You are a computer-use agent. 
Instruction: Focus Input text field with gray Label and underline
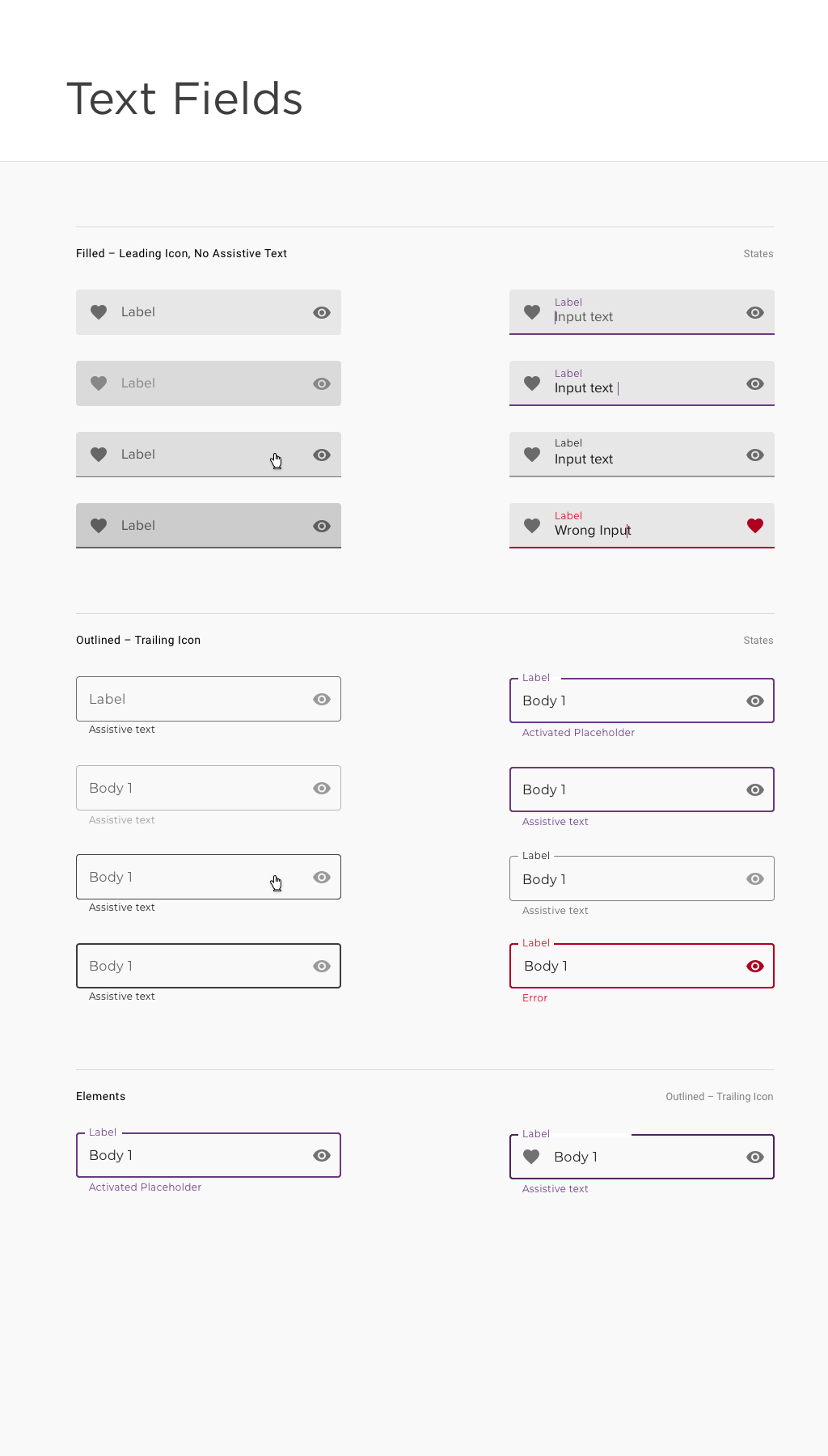pyautogui.click(x=642, y=455)
